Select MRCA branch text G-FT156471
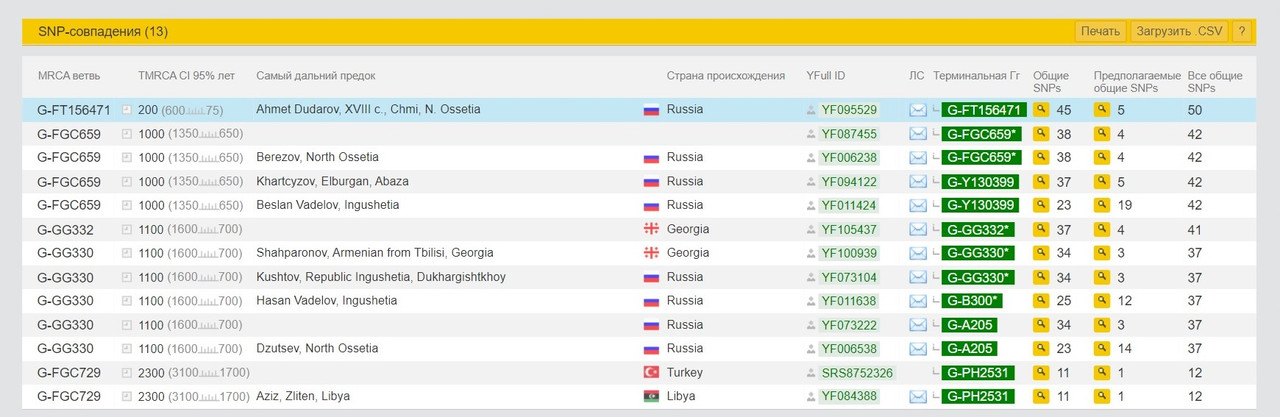 pos(74,110)
